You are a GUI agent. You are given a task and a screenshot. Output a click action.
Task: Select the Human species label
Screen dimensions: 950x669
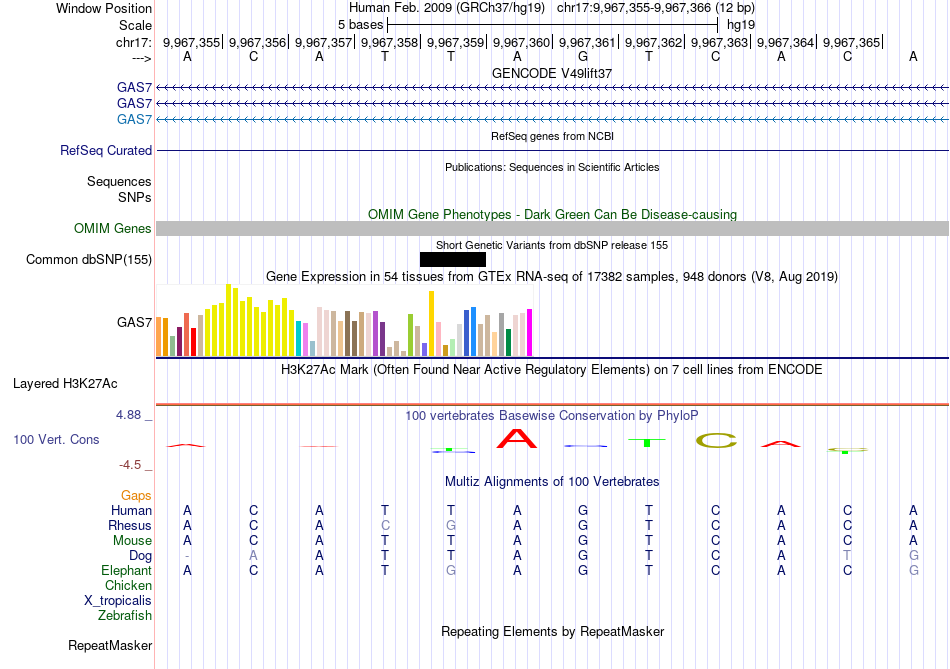pyautogui.click(x=131, y=510)
